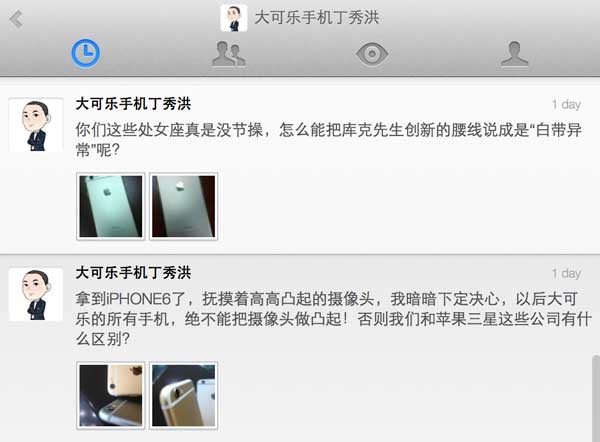
Task: Open the two-people friends tab icon
Action: tap(229, 54)
